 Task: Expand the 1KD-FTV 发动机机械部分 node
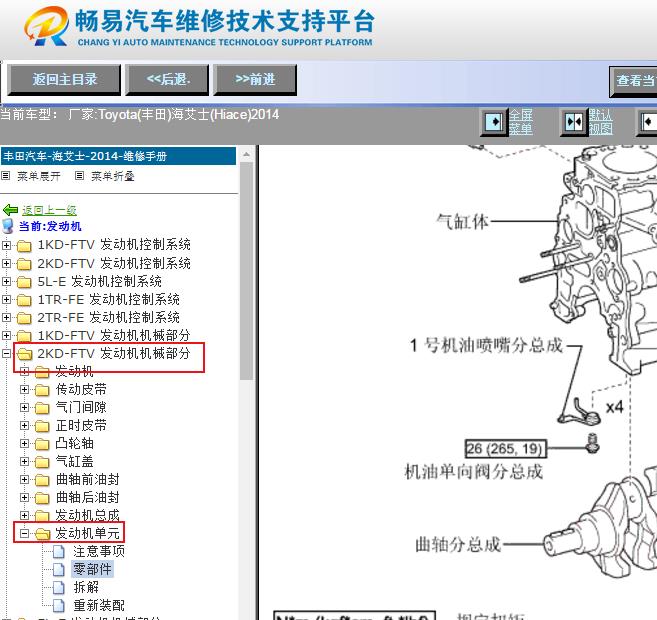click(x=6, y=336)
